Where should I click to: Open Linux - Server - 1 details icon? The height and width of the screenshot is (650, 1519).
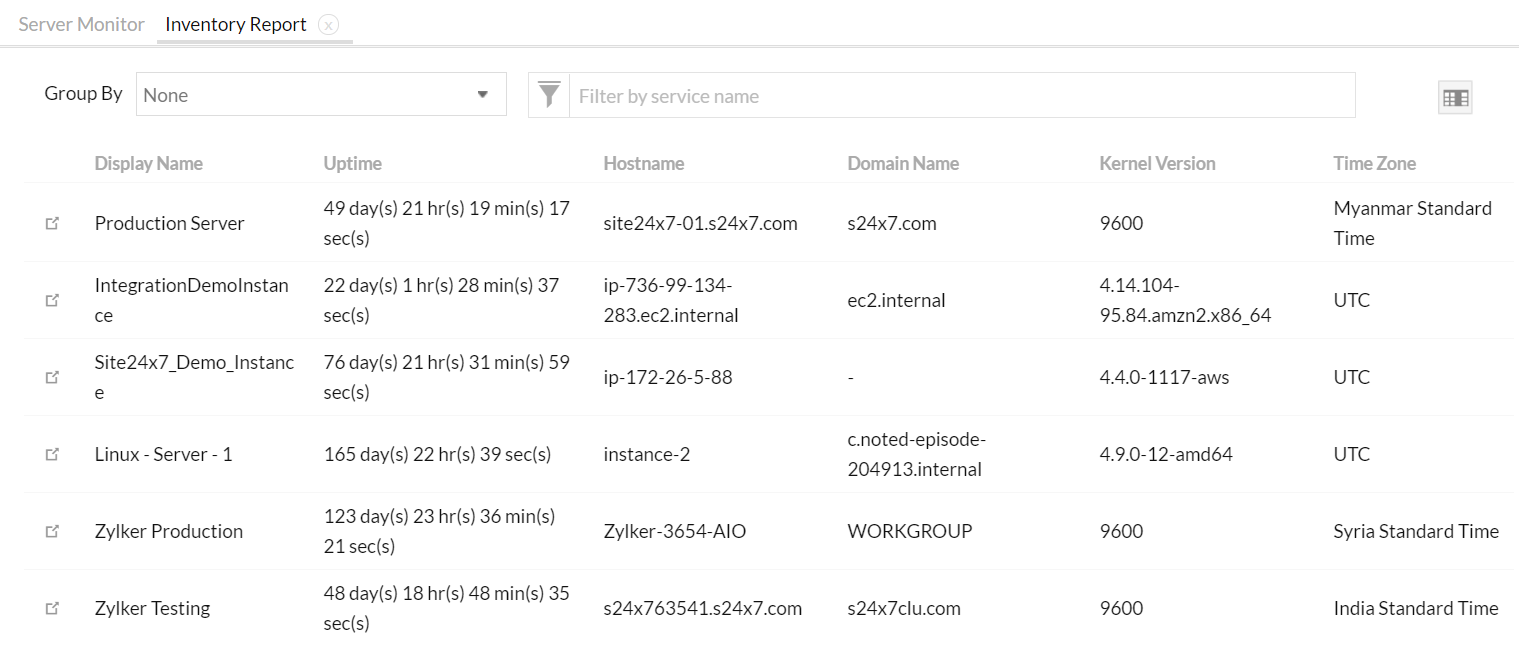point(52,454)
